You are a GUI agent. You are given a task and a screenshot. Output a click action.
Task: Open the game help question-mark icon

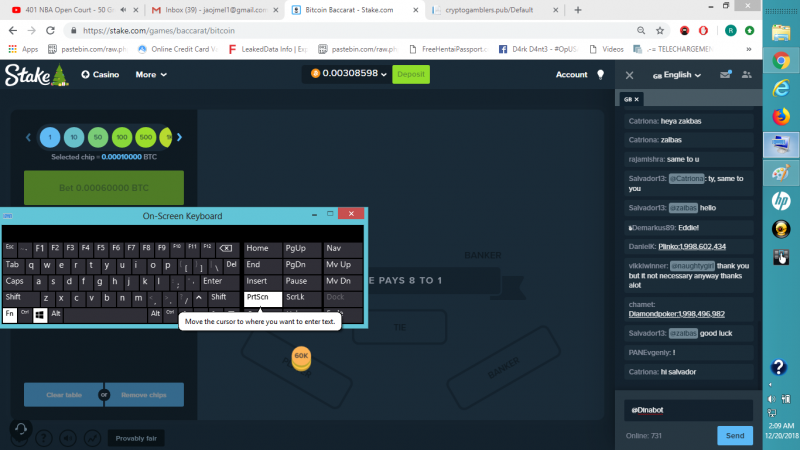tap(44, 438)
